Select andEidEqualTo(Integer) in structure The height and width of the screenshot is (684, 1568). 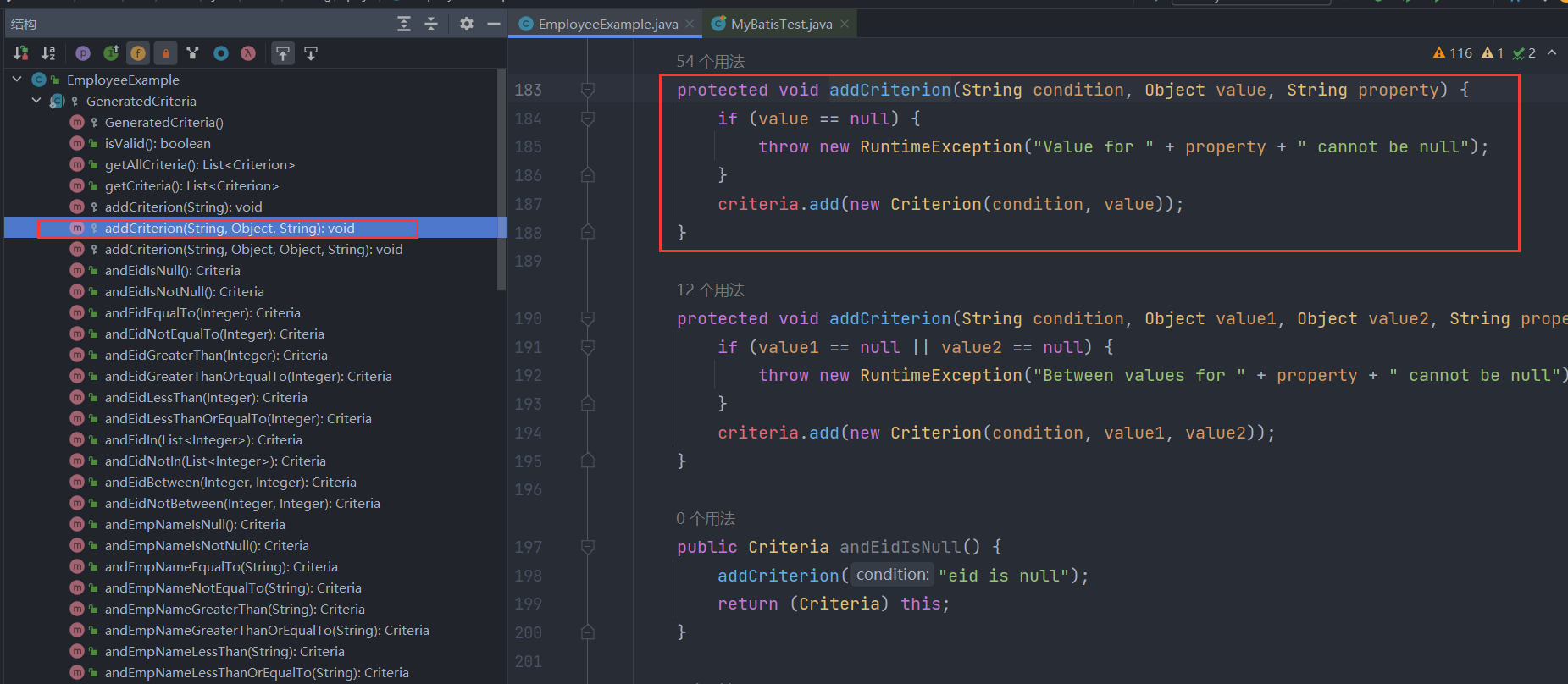point(202,312)
